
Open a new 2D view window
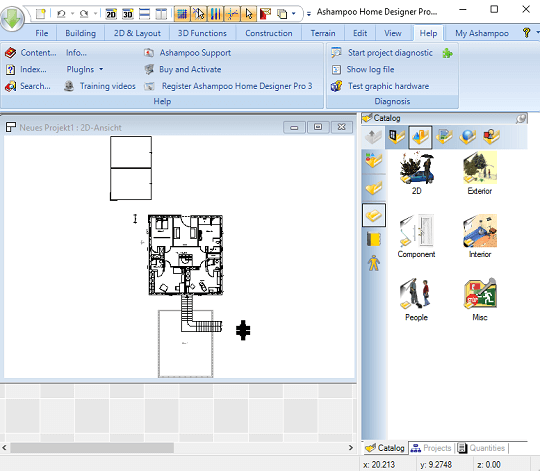point(111,14)
